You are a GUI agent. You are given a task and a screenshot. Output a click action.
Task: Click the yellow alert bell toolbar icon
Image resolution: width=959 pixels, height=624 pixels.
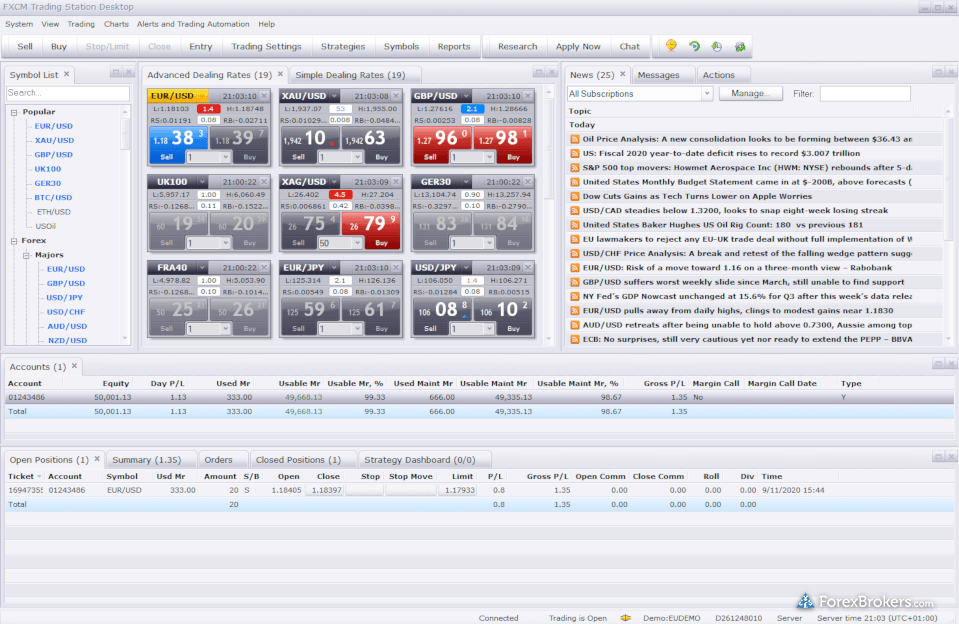coord(671,46)
